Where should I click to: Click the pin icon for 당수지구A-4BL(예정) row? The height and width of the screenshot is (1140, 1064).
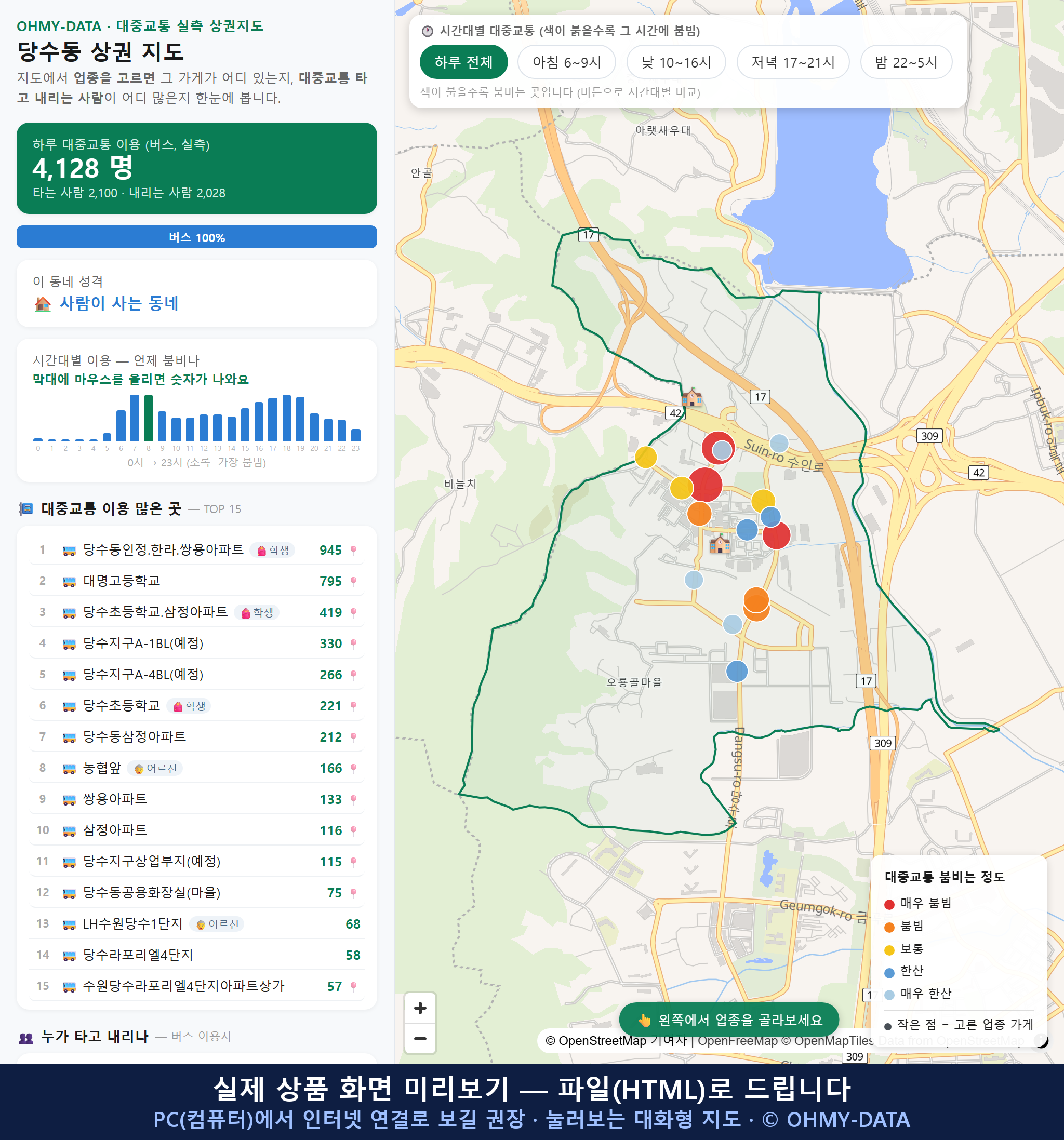353,675
